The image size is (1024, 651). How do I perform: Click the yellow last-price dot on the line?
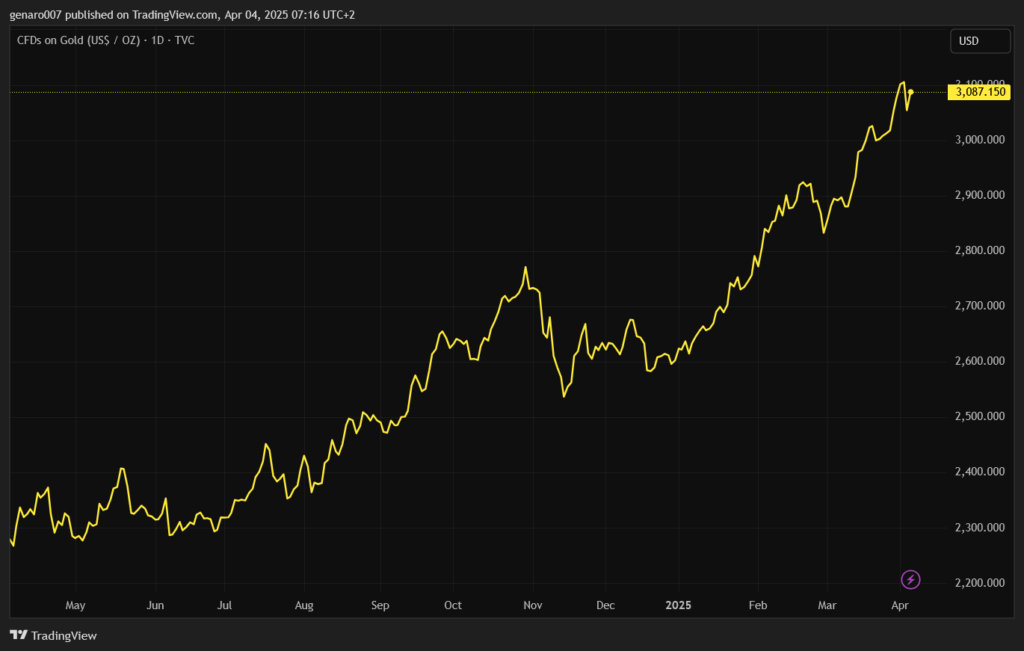911,92
